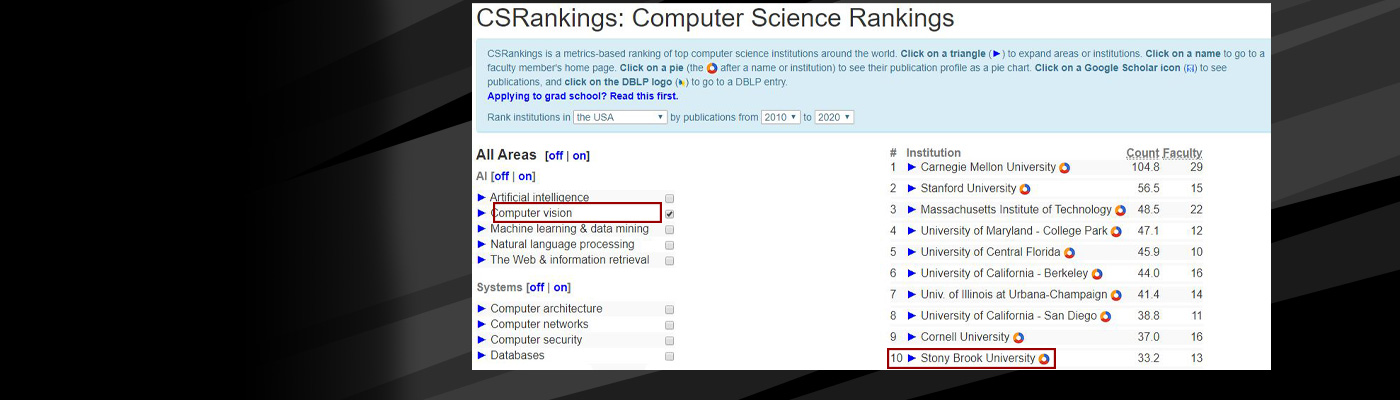Screen dimensions: 1400x400
Task: Check the Databases checkbox
Action: [670, 356]
